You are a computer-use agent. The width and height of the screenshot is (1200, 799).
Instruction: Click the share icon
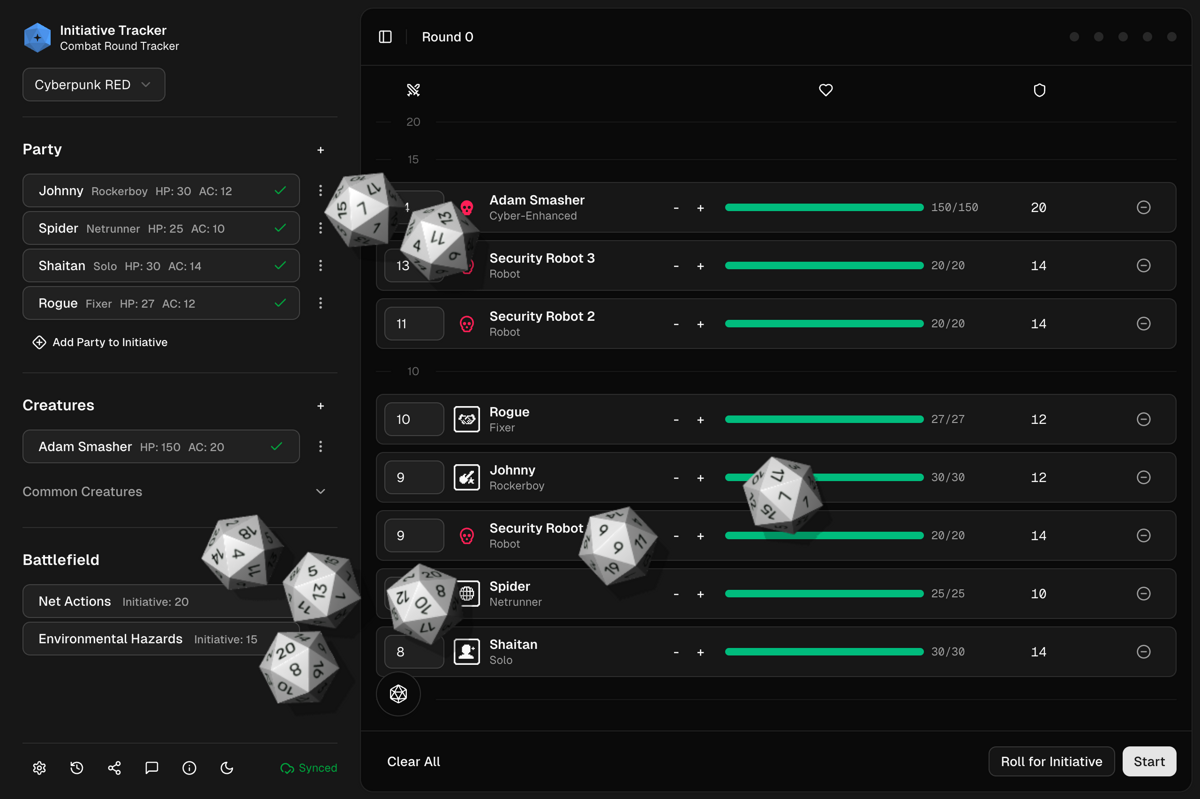[x=114, y=768]
